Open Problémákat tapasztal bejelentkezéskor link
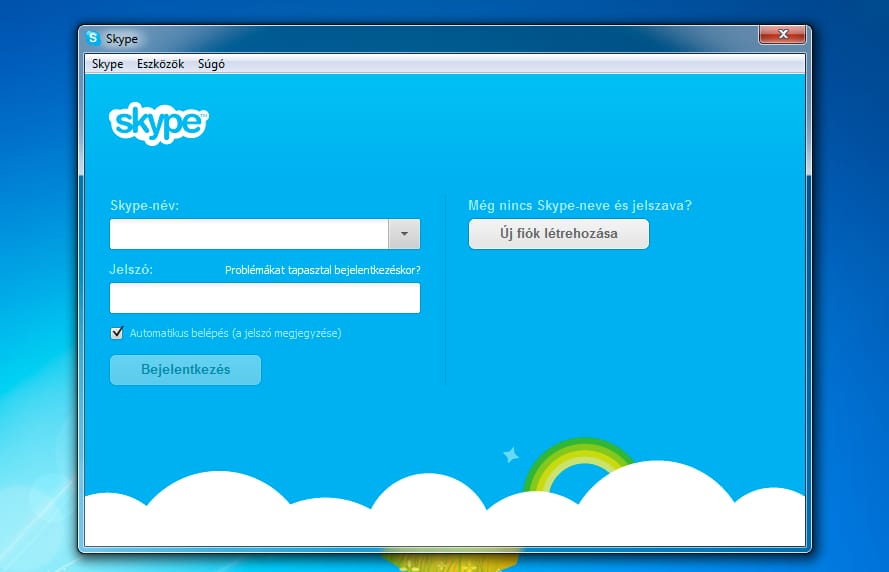The width and height of the screenshot is (889, 572). (323, 270)
